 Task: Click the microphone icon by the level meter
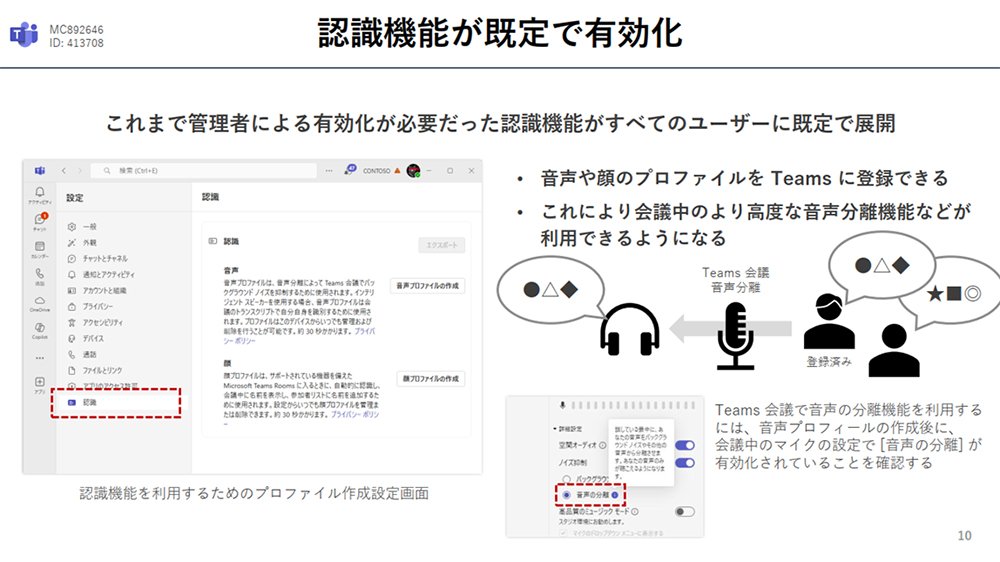(x=562, y=405)
